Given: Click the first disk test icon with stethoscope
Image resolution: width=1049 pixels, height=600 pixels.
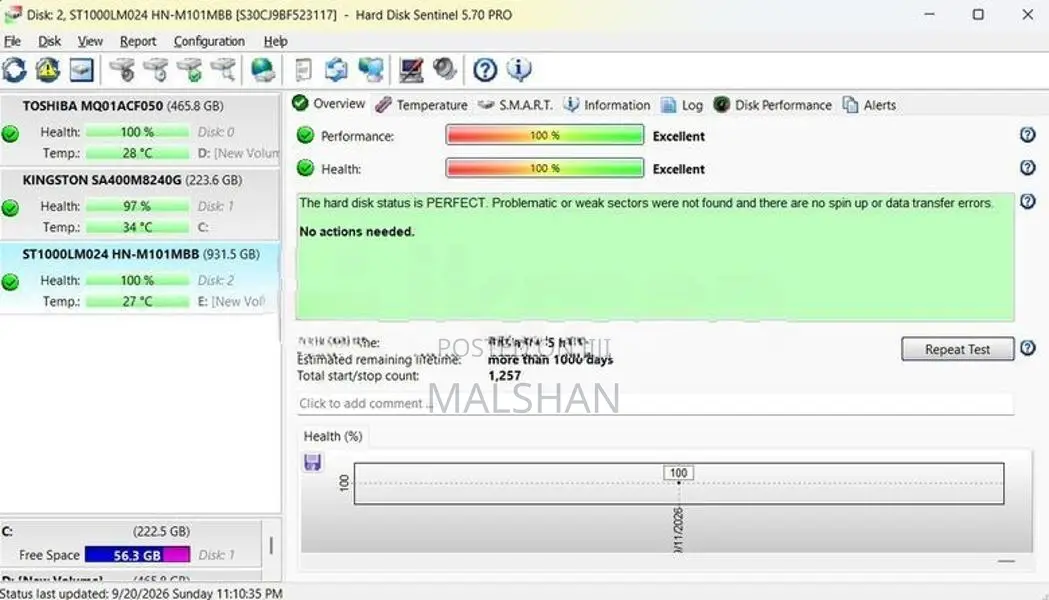Looking at the screenshot, I should (x=122, y=70).
